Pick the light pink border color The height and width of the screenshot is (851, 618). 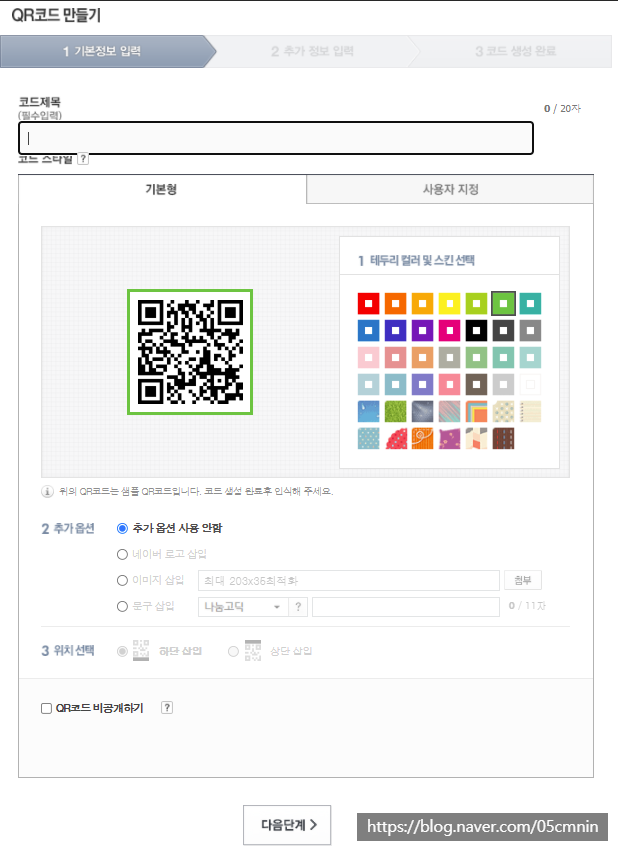click(368, 358)
